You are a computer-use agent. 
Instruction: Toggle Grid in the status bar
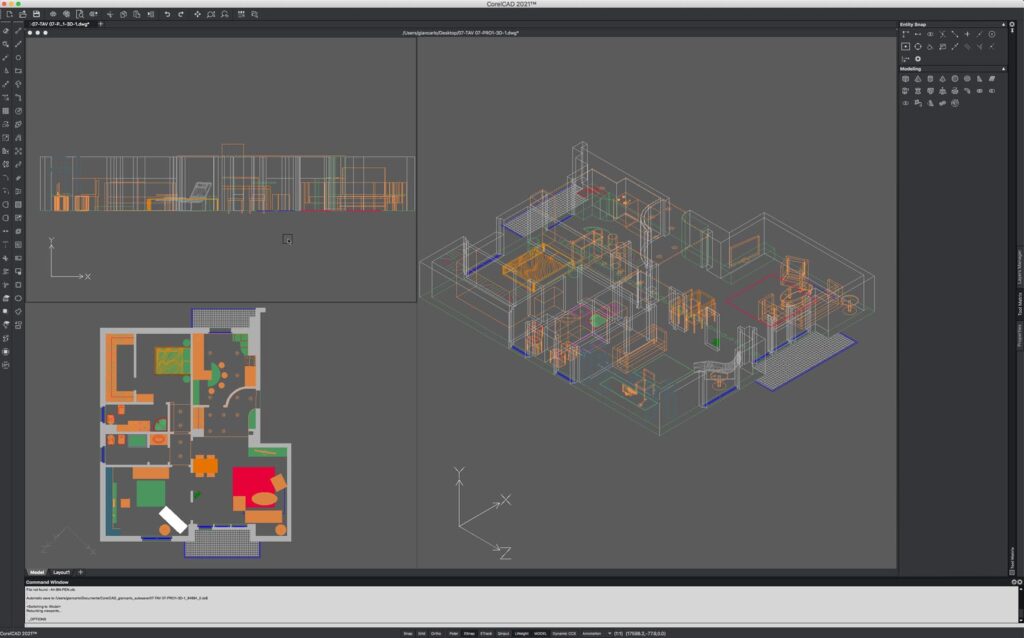point(421,633)
